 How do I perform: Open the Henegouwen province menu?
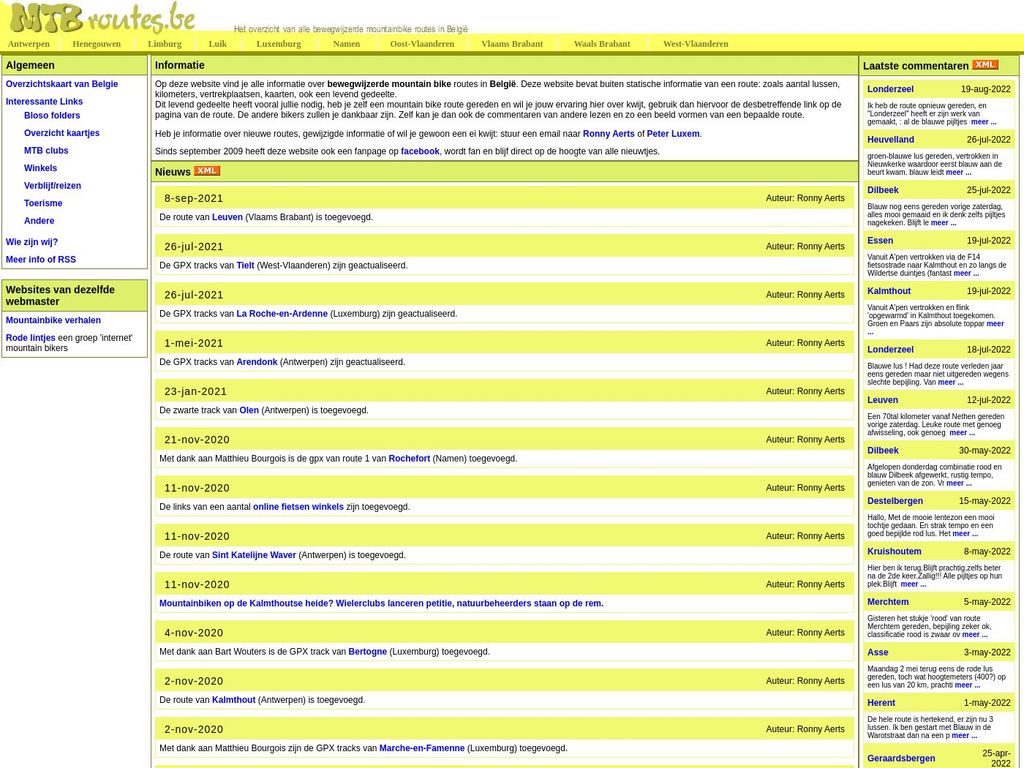pyautogui.click(x=97, y=44)
